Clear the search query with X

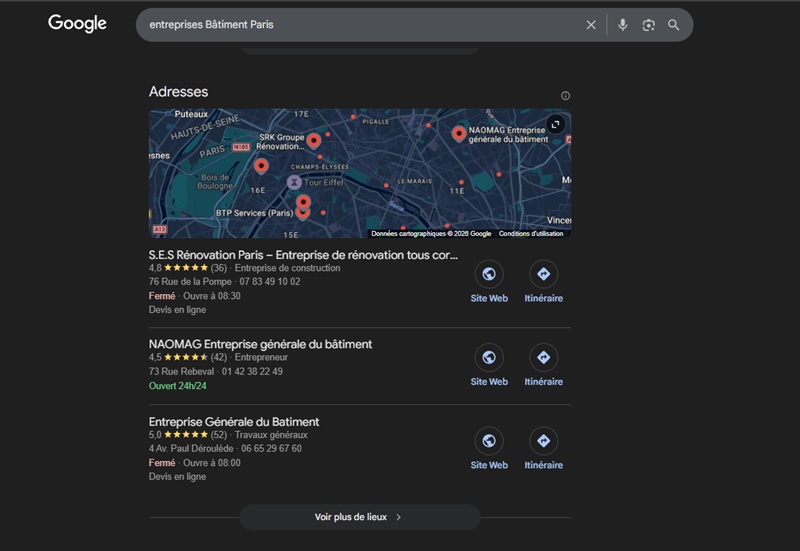tap(591, 25)
